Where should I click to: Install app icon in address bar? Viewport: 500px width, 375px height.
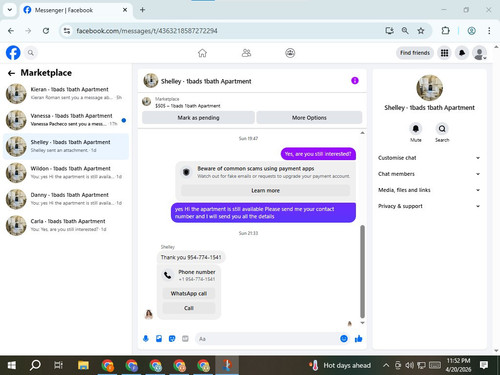coord(389,31)
